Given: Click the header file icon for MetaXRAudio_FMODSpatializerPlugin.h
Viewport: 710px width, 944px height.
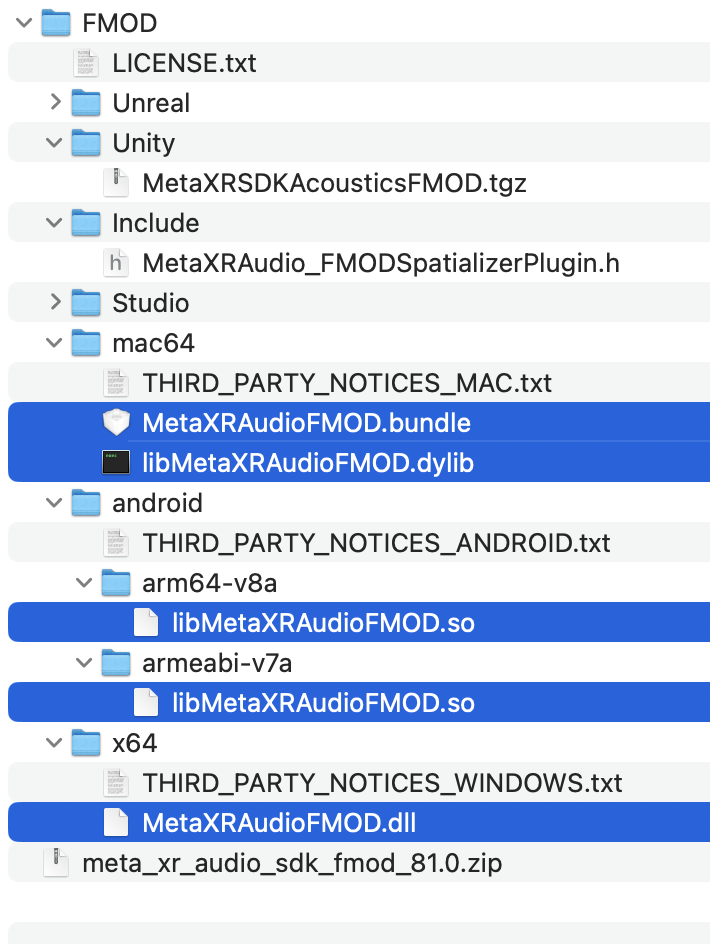Looking at the screenshot, I should coord(117,263).
